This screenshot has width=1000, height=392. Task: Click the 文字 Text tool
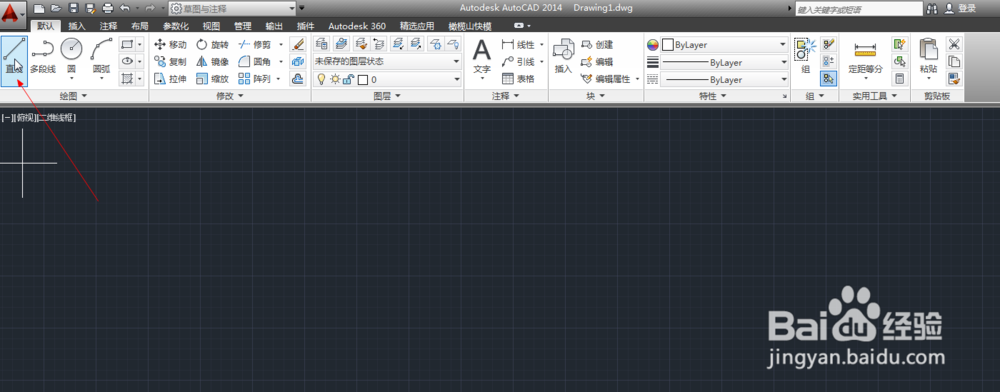point(482,57)
